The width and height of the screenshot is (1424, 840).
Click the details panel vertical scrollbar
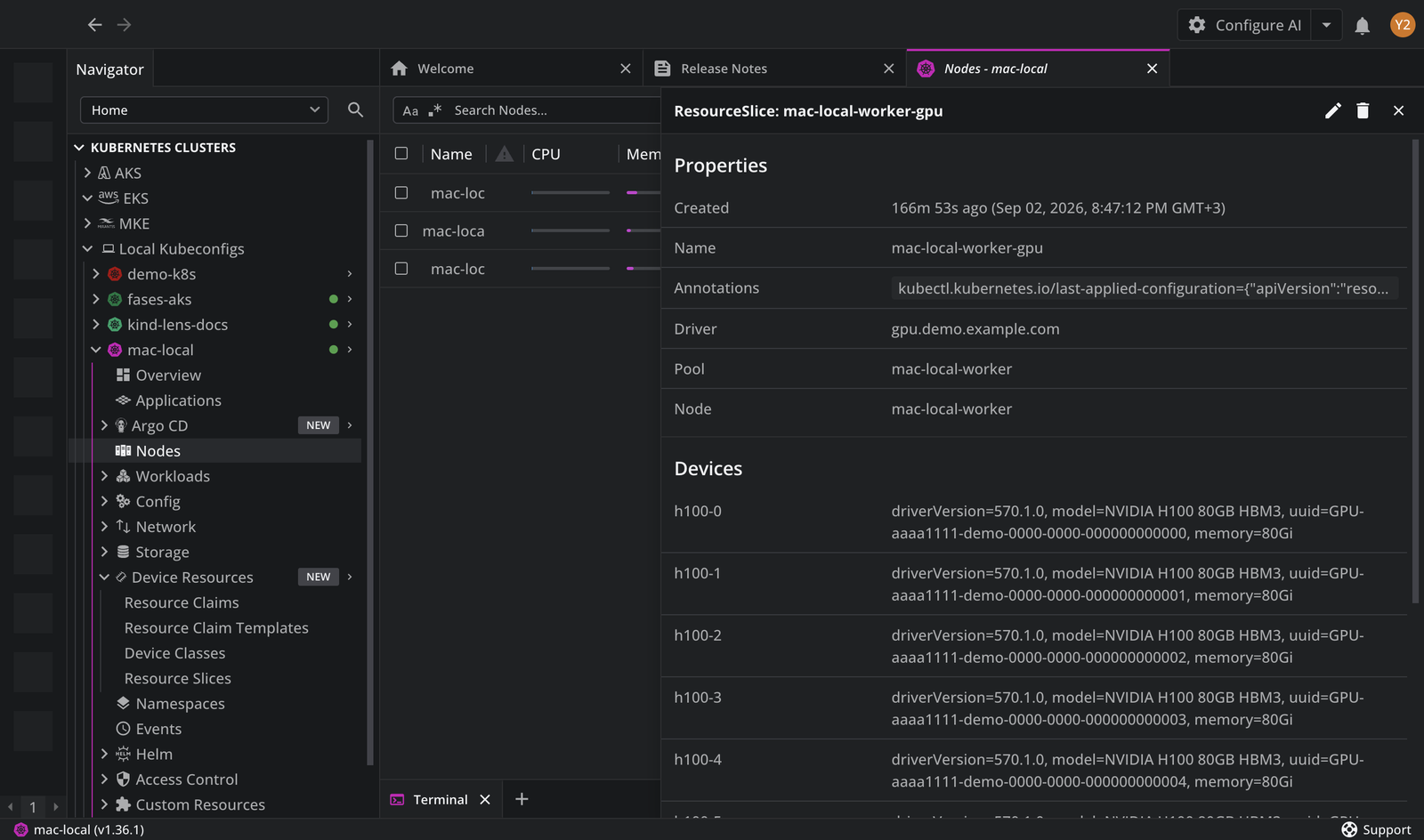(1415, 371)
